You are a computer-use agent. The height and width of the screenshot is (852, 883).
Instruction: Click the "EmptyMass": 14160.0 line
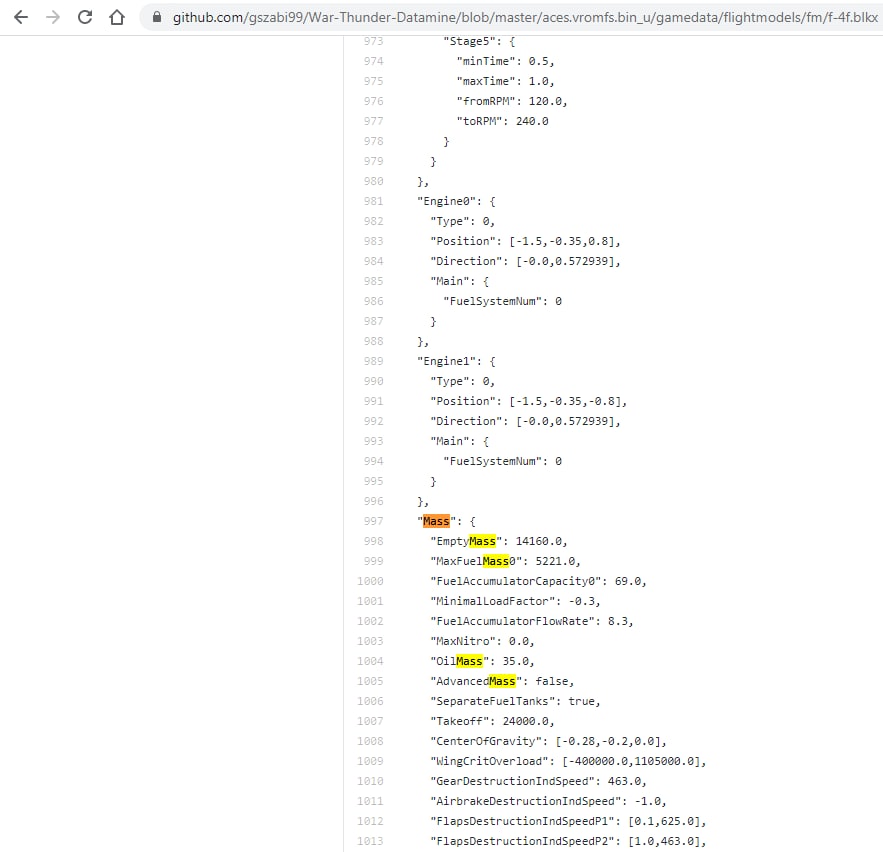(x=499, y=541)
